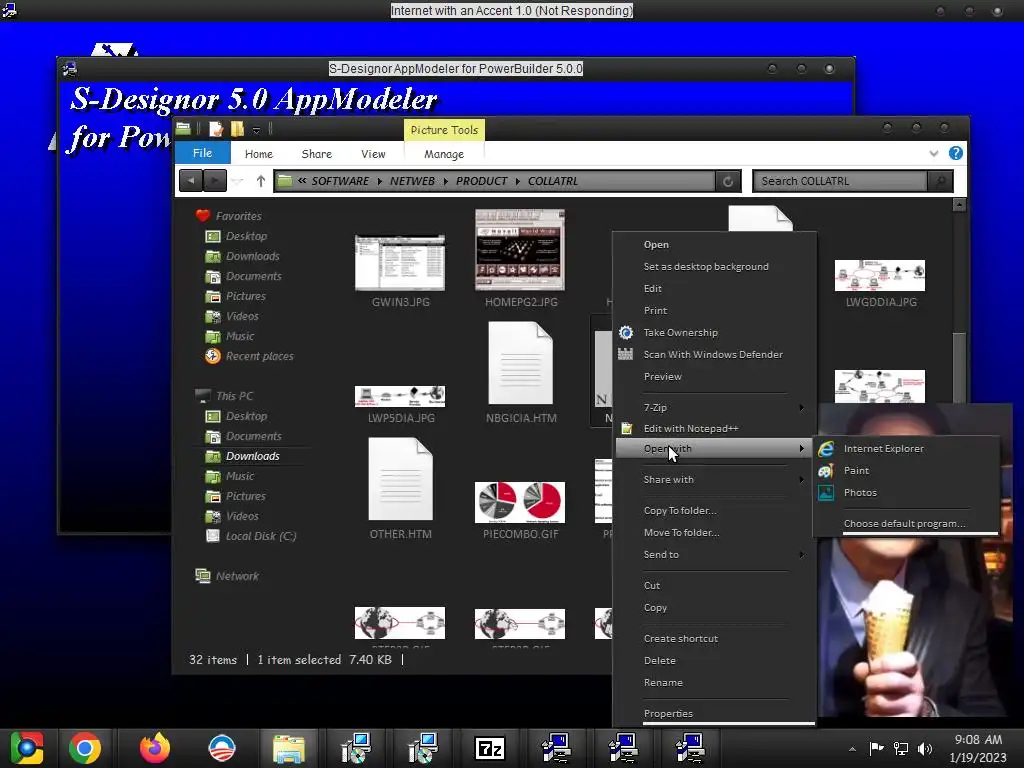
Task: Switch to the Share ribbon tab
Action: pyautogui.click(x=317, y=154)
